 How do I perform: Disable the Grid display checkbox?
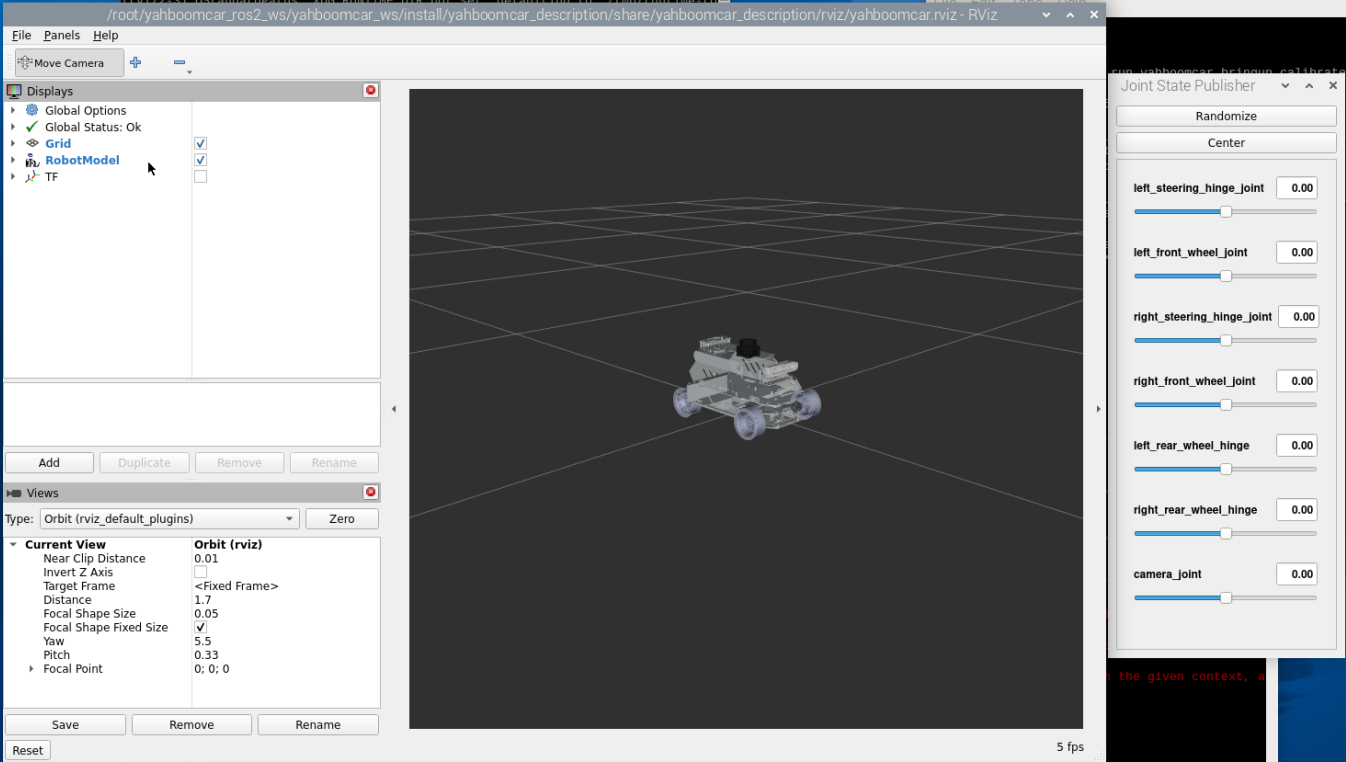(x=201, y=144)
